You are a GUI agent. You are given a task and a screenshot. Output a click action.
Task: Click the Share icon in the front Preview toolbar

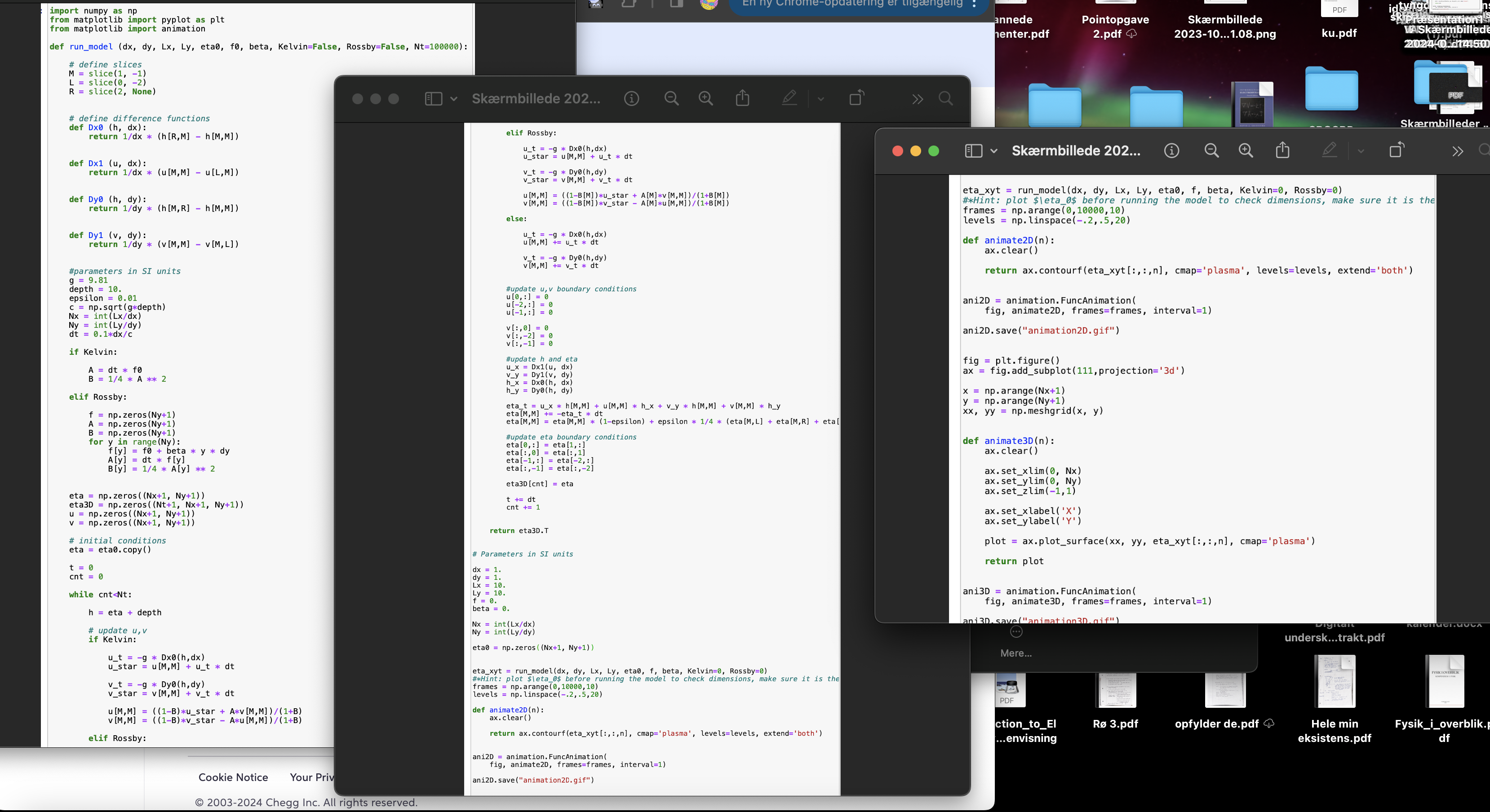click(1283, 150)
